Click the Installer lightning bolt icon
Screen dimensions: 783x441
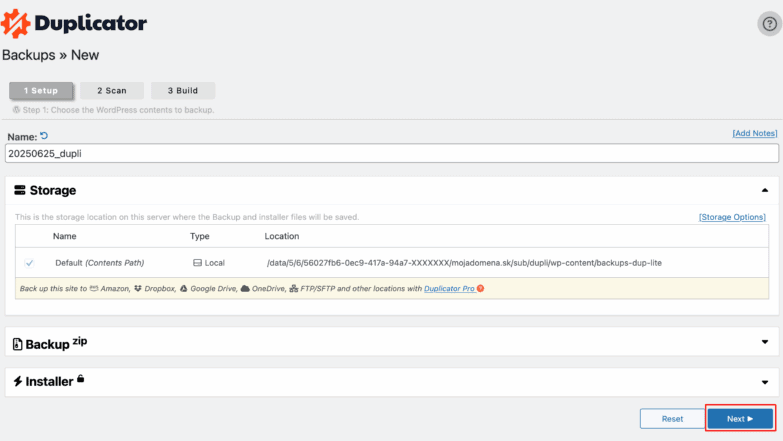coord(18,382)
